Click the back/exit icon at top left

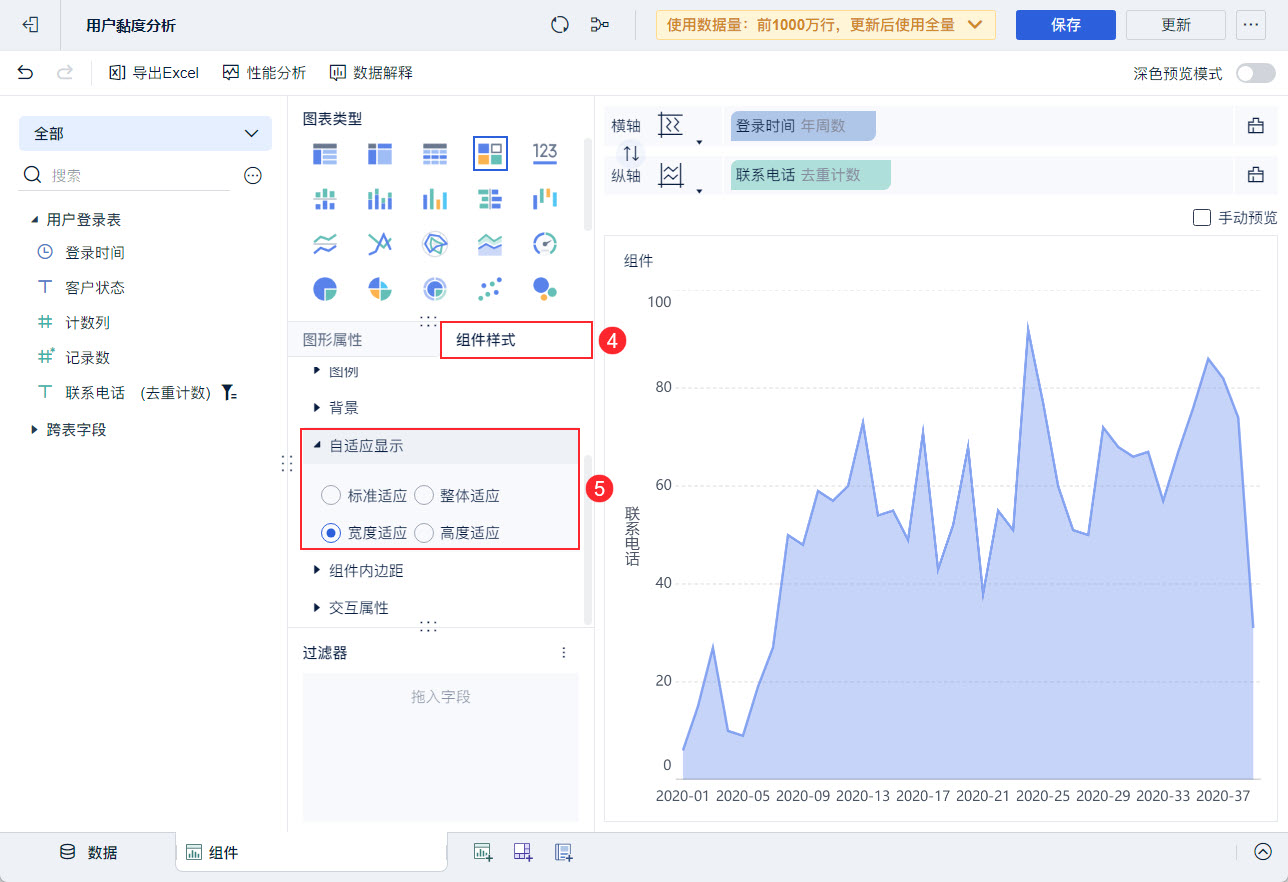coord(30,25)
